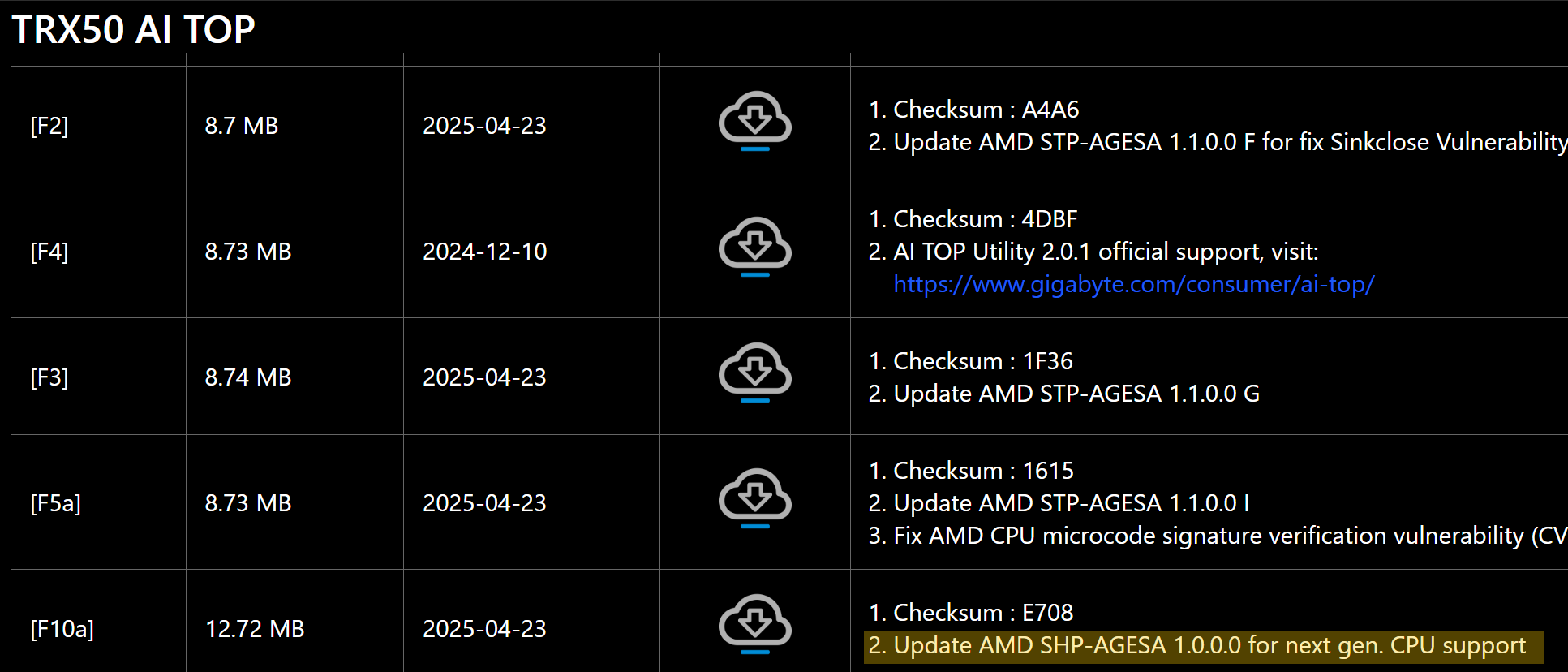Select the 2024-12-10 release date
Viewport: 1568px width, 672px height.
tap(484, 252)
